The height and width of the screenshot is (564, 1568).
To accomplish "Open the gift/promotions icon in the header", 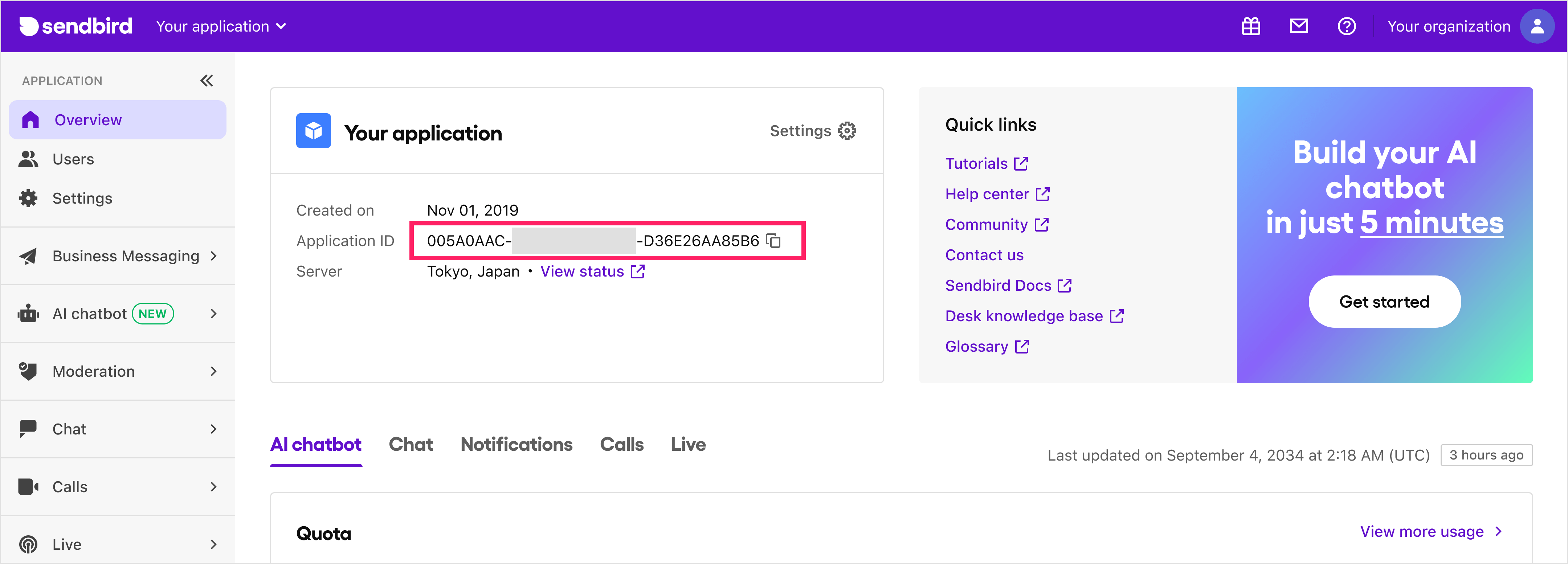I will (x=1250, y=26).
